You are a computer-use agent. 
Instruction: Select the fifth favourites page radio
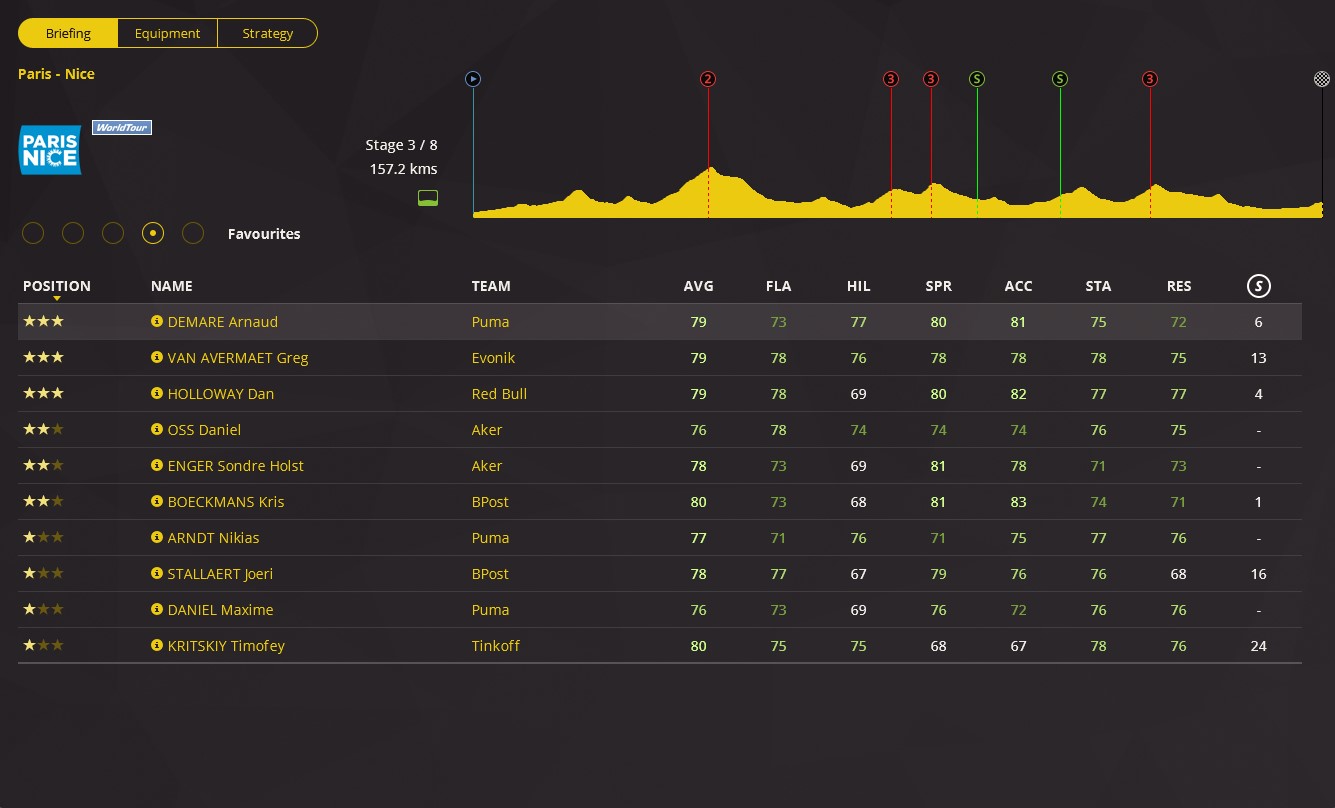(x=193, y=233)
